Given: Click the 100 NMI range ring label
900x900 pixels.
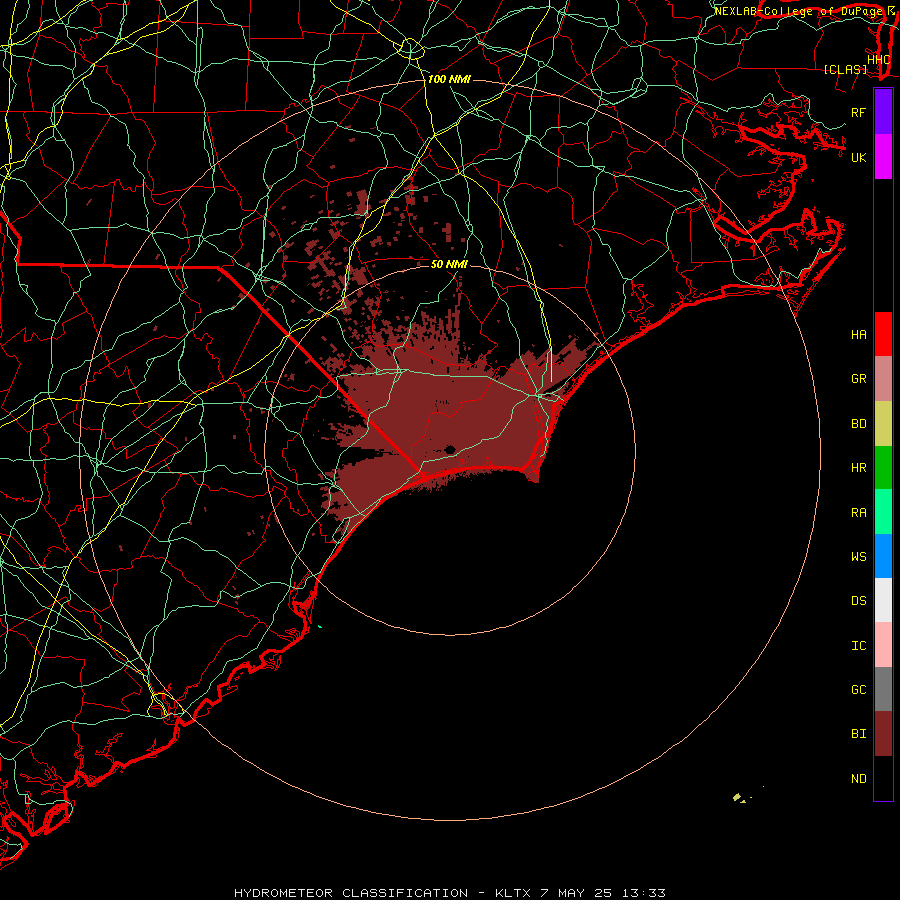Looking at the screenshot, I should (449, 79).
